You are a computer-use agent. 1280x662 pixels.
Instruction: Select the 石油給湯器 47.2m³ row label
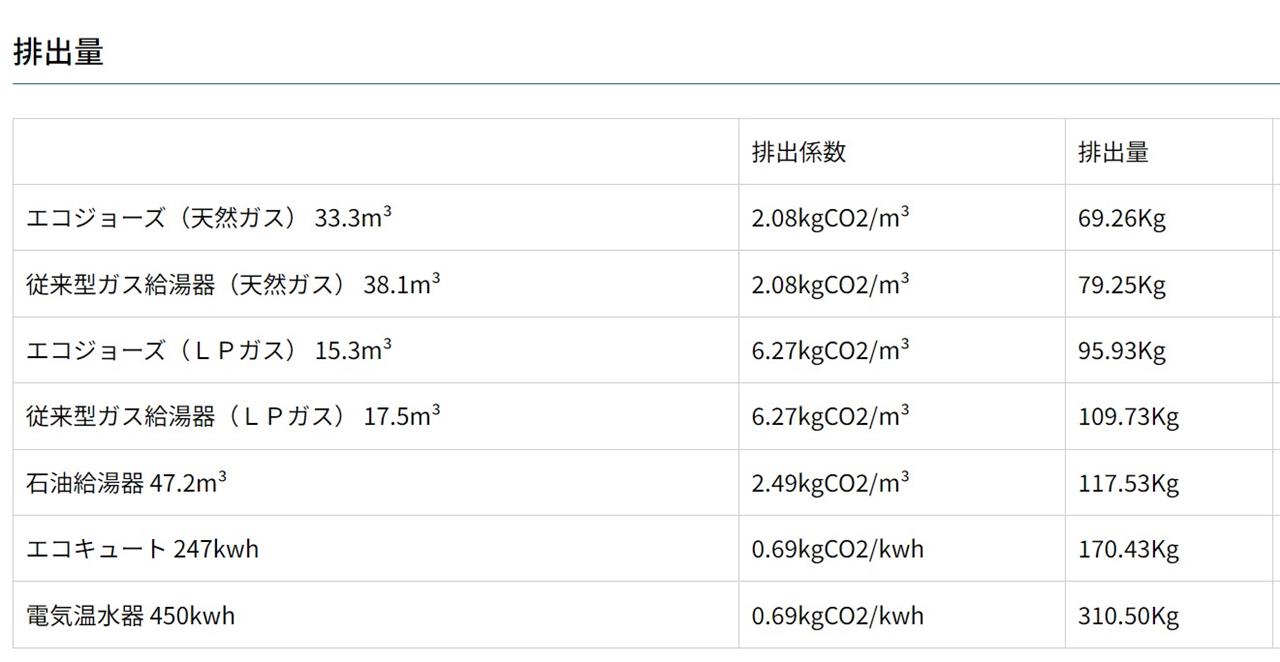126,482
